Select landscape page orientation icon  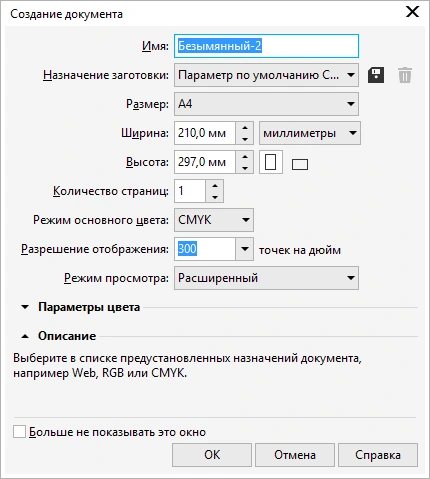point(300,164)
